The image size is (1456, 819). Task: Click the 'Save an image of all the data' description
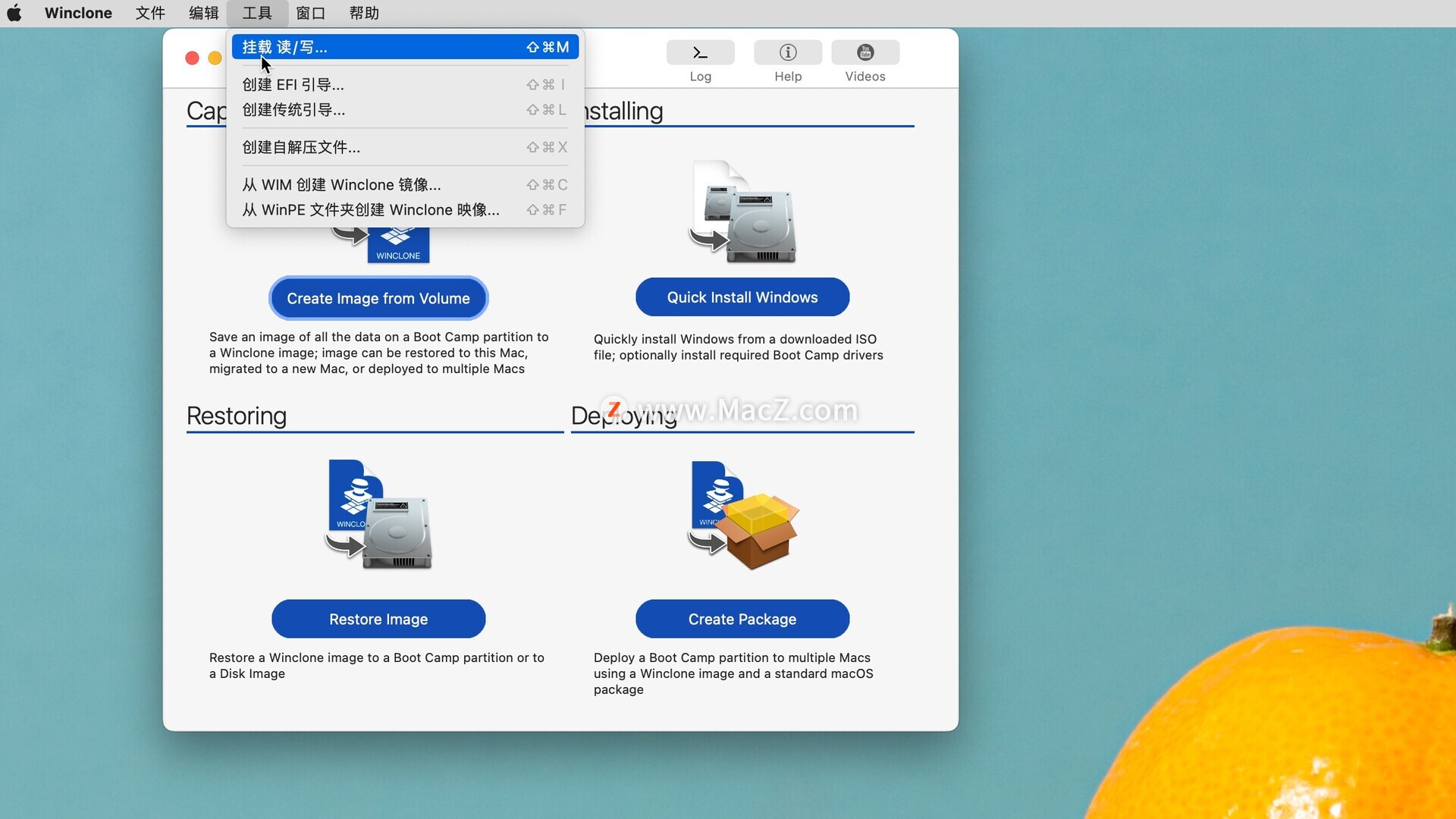click(378, 353)
